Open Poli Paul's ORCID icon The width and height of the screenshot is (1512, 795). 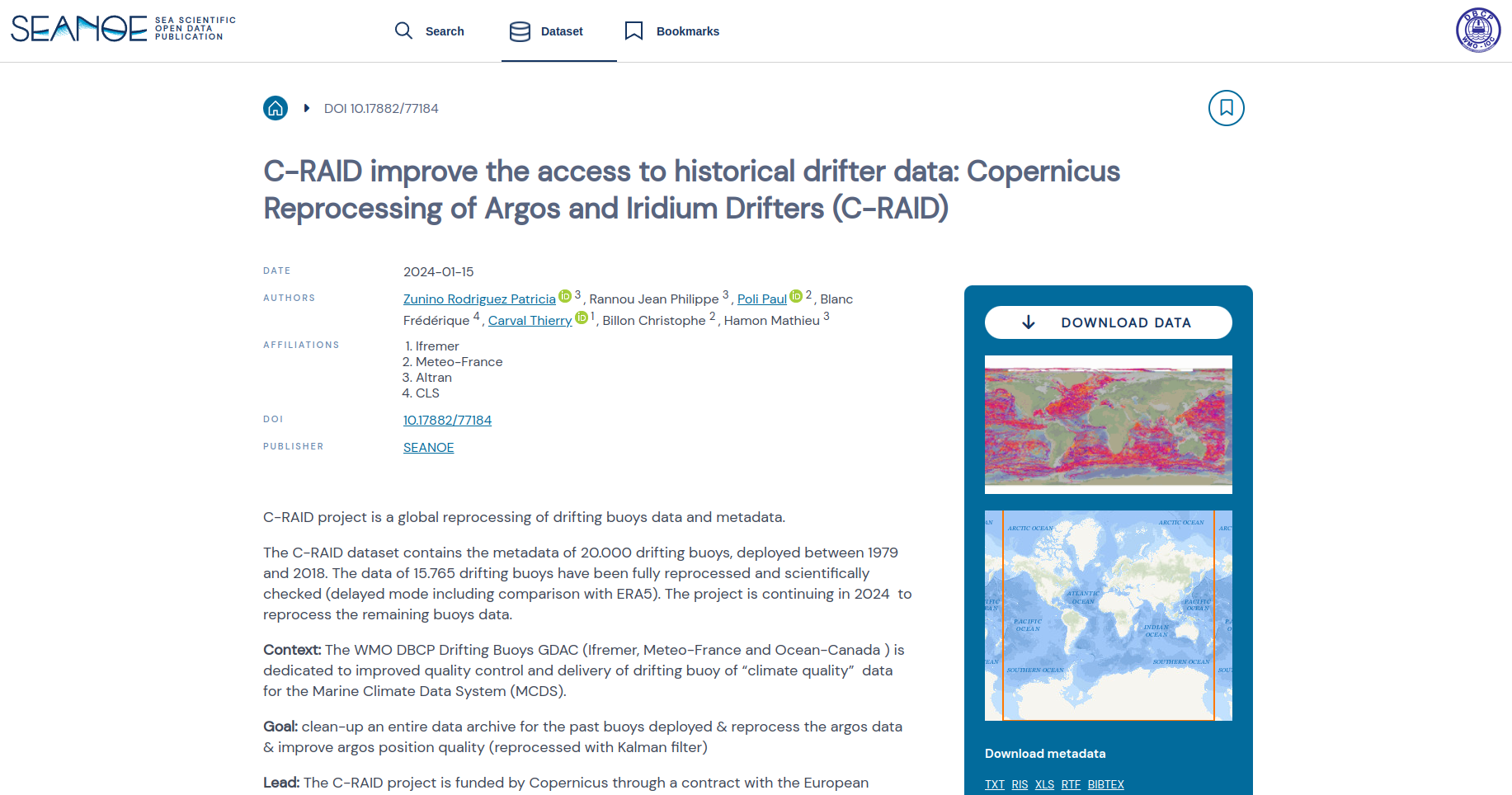[x=796, y=296]
